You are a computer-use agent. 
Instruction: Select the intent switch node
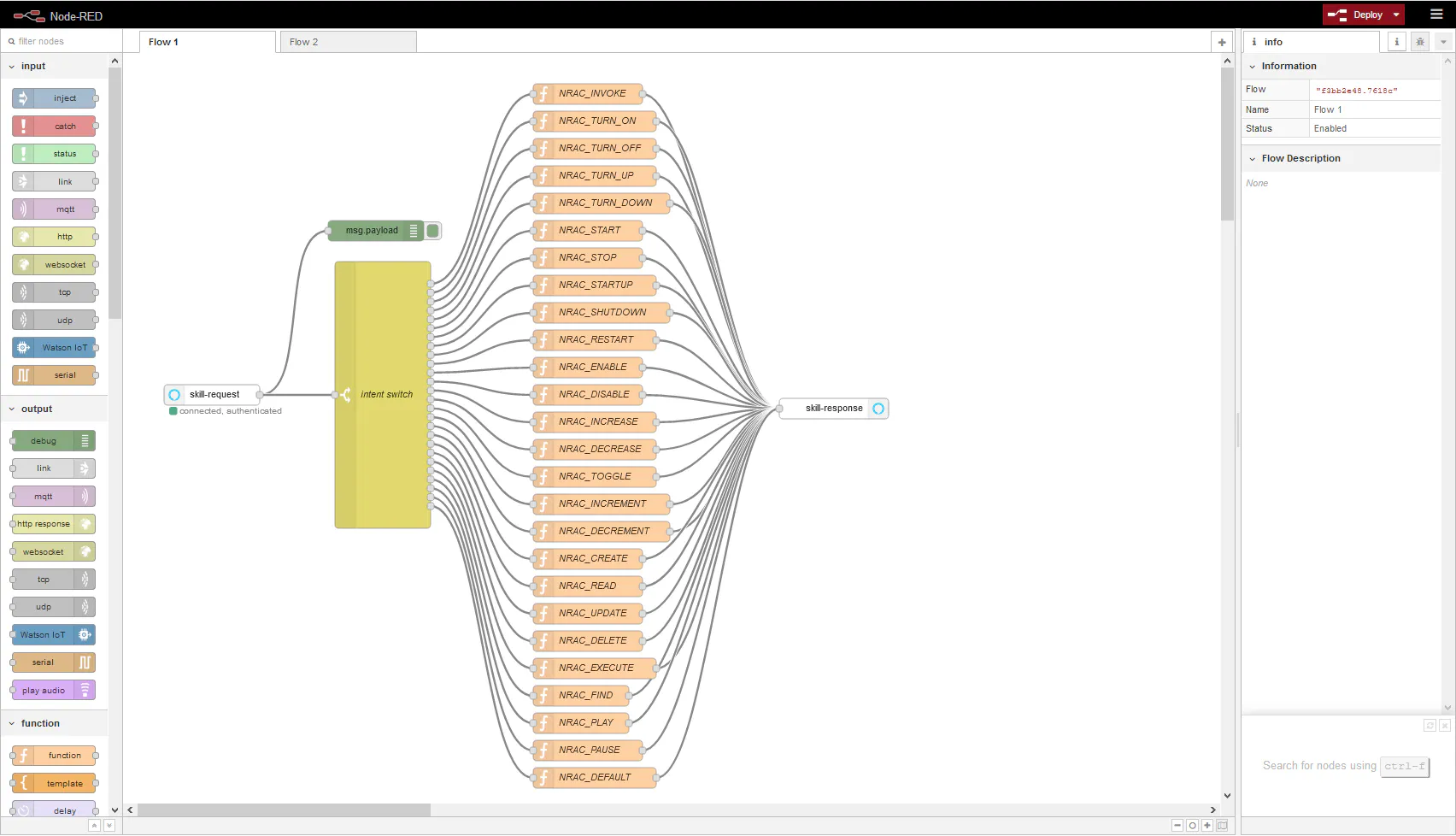coord(383,395)
